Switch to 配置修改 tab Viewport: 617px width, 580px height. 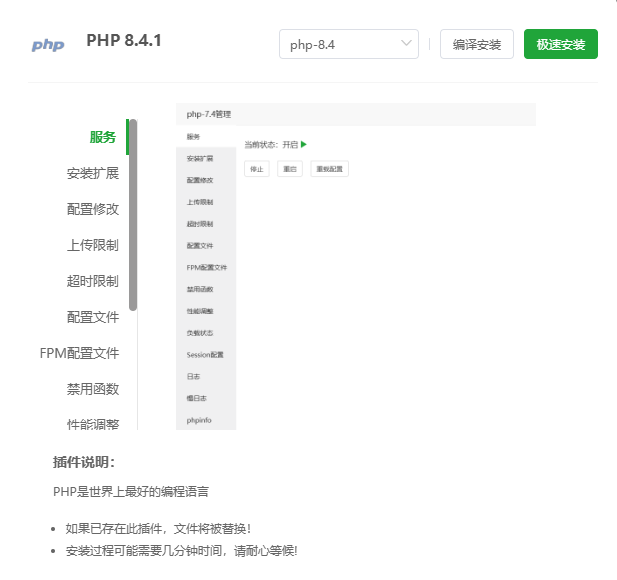93,209
